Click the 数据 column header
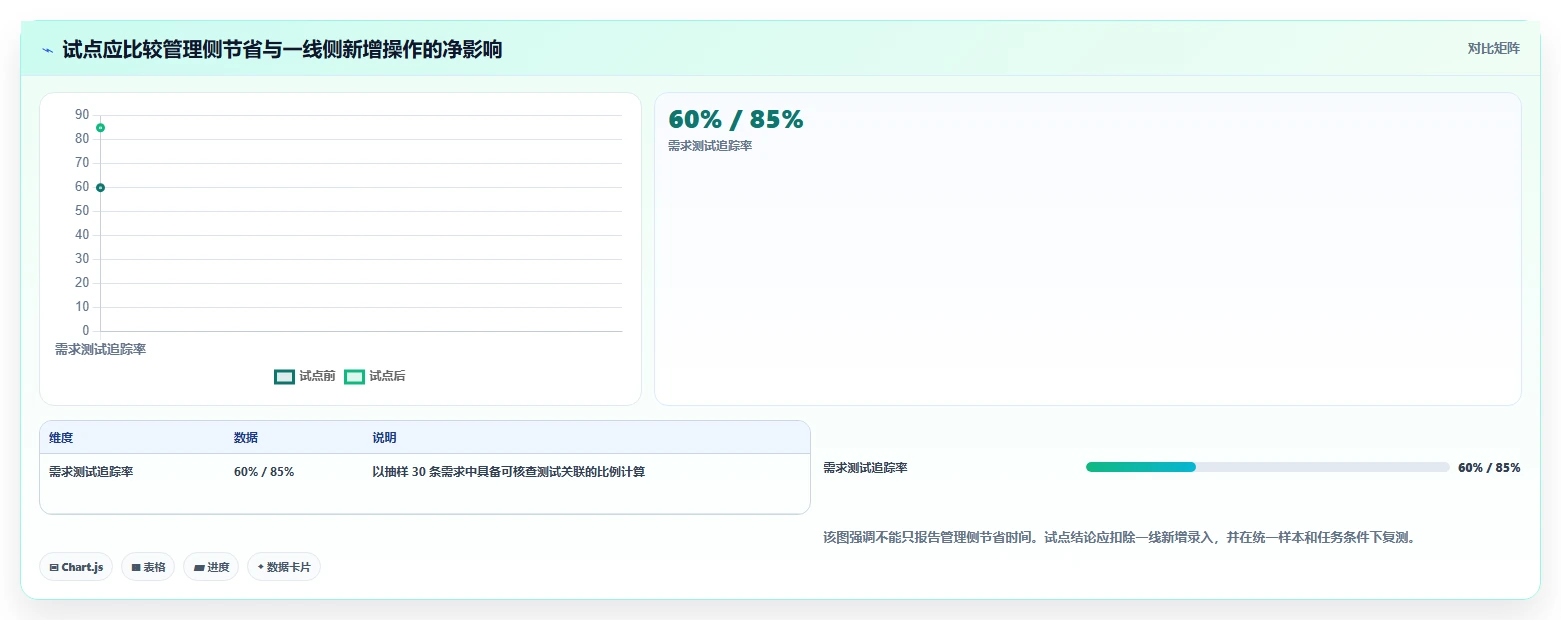The width and height of the screenshot is (1561, 620). (x=246, y=438)
